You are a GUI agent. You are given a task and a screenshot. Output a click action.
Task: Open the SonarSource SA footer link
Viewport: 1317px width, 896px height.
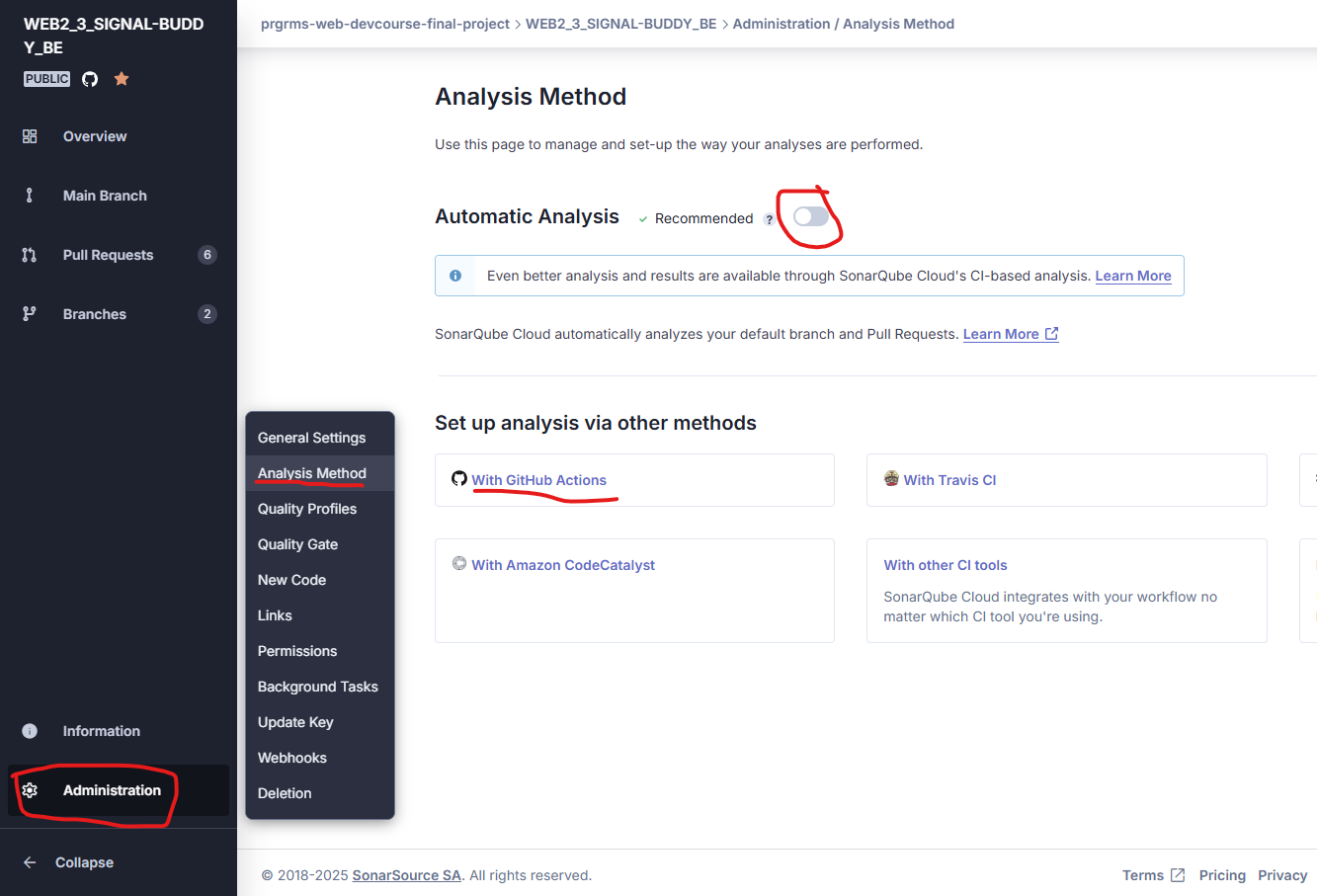tap(407, 875)
